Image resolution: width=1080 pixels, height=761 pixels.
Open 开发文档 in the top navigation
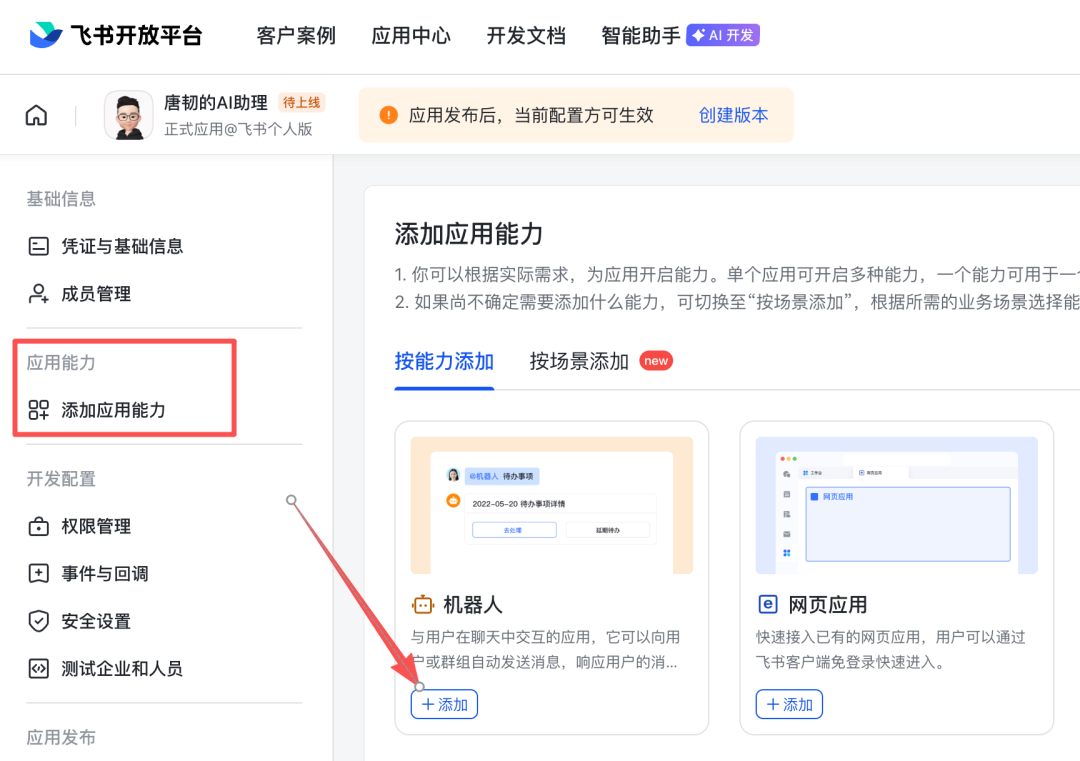click(x=526, y=35)
